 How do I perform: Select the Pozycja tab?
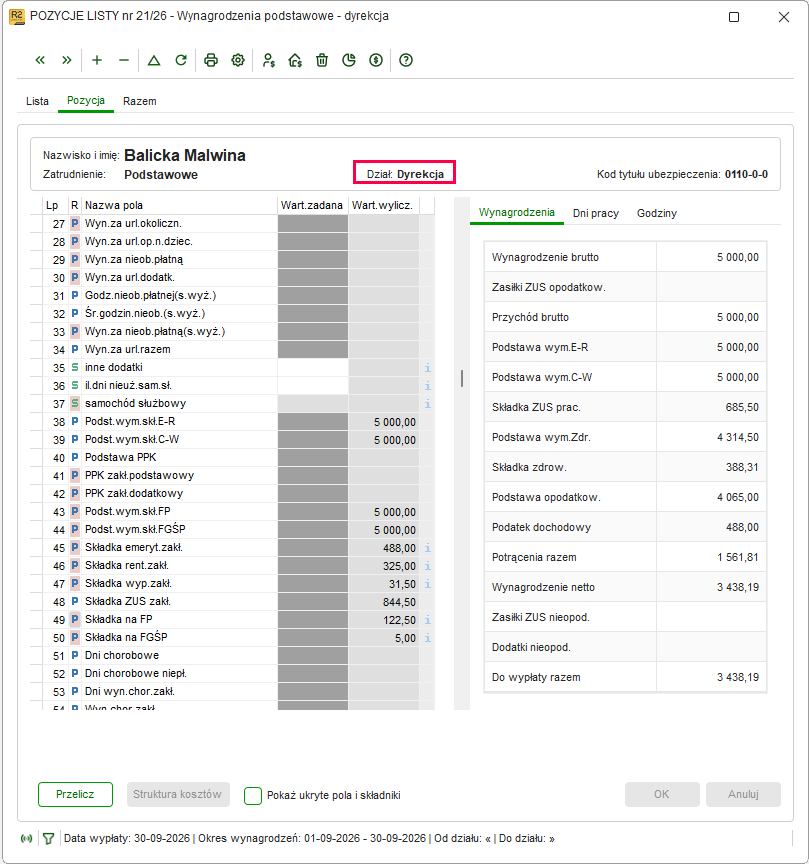pos(86,101)
